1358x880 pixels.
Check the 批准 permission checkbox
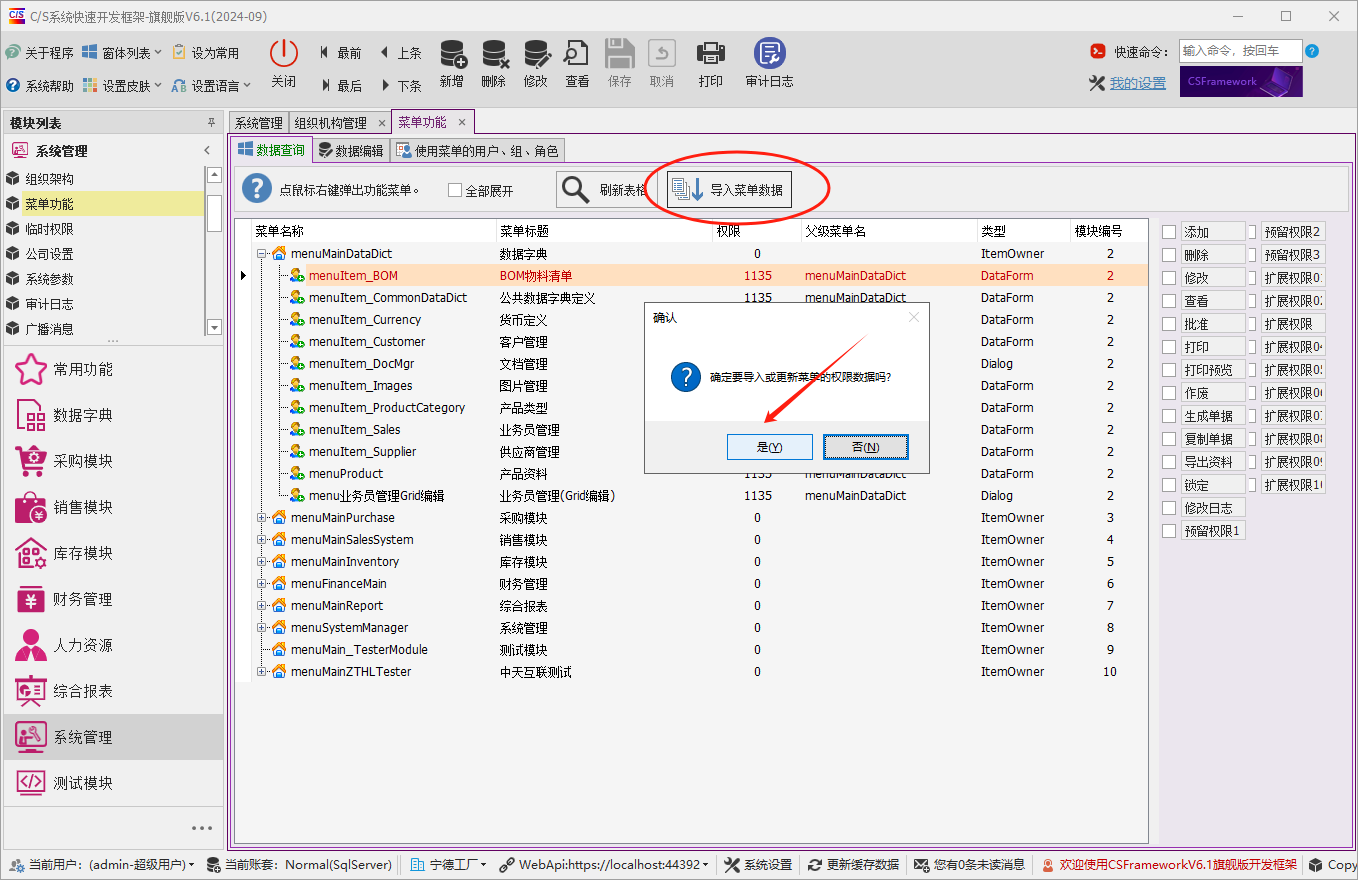tap(1169, 324)
